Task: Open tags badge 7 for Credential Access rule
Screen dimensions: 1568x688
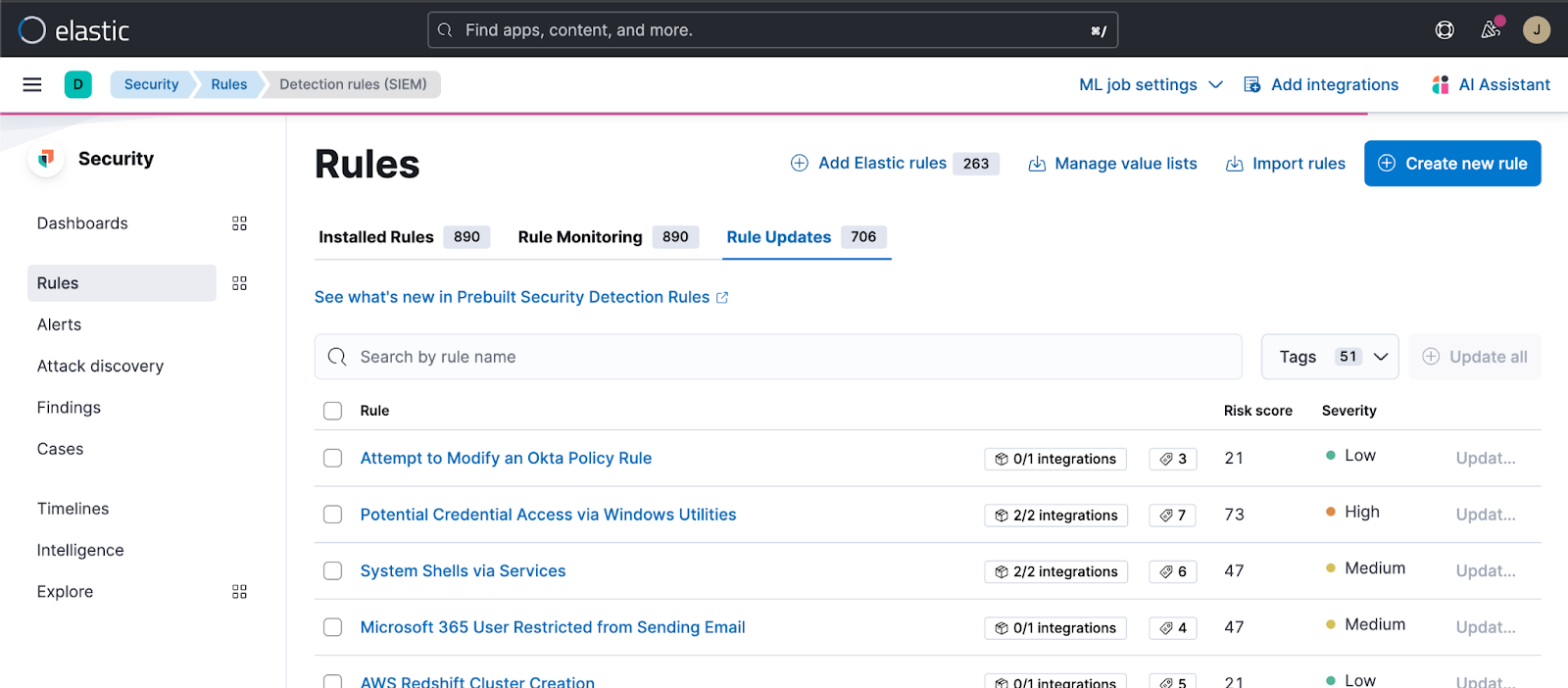Action: [1173, 516]
